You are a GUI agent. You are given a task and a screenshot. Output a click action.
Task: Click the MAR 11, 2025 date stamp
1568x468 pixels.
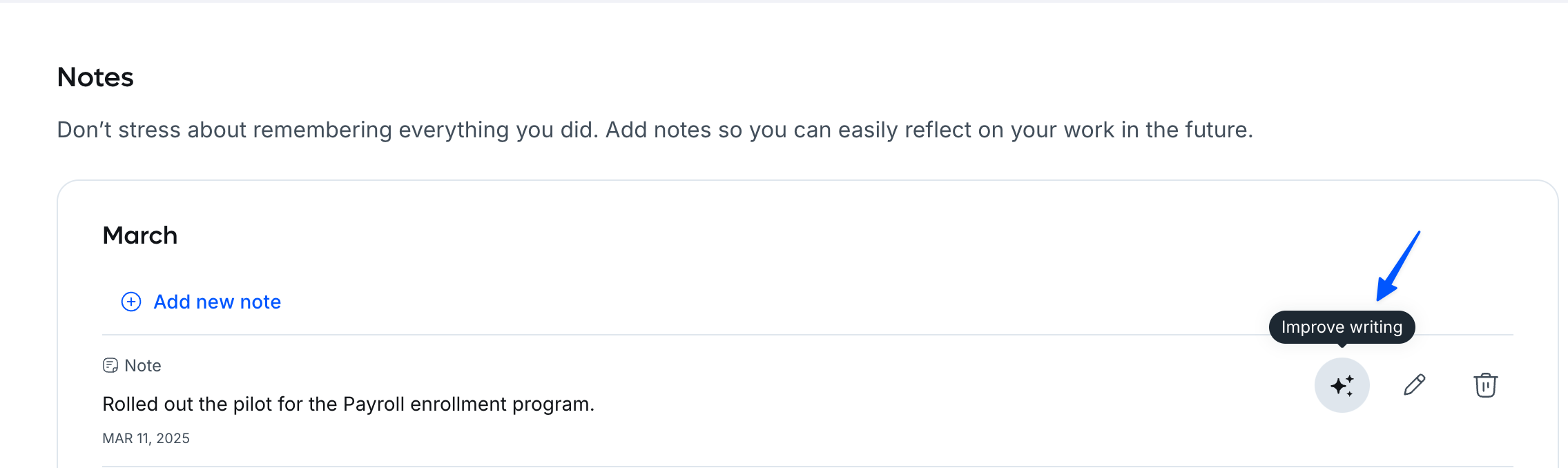point(146,438)
